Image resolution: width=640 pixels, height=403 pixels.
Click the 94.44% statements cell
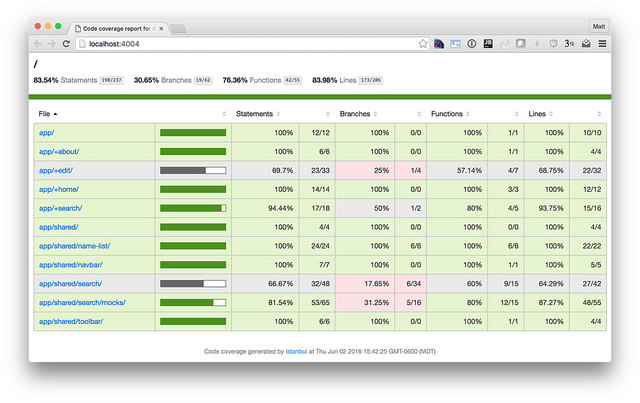coord(265,208)
